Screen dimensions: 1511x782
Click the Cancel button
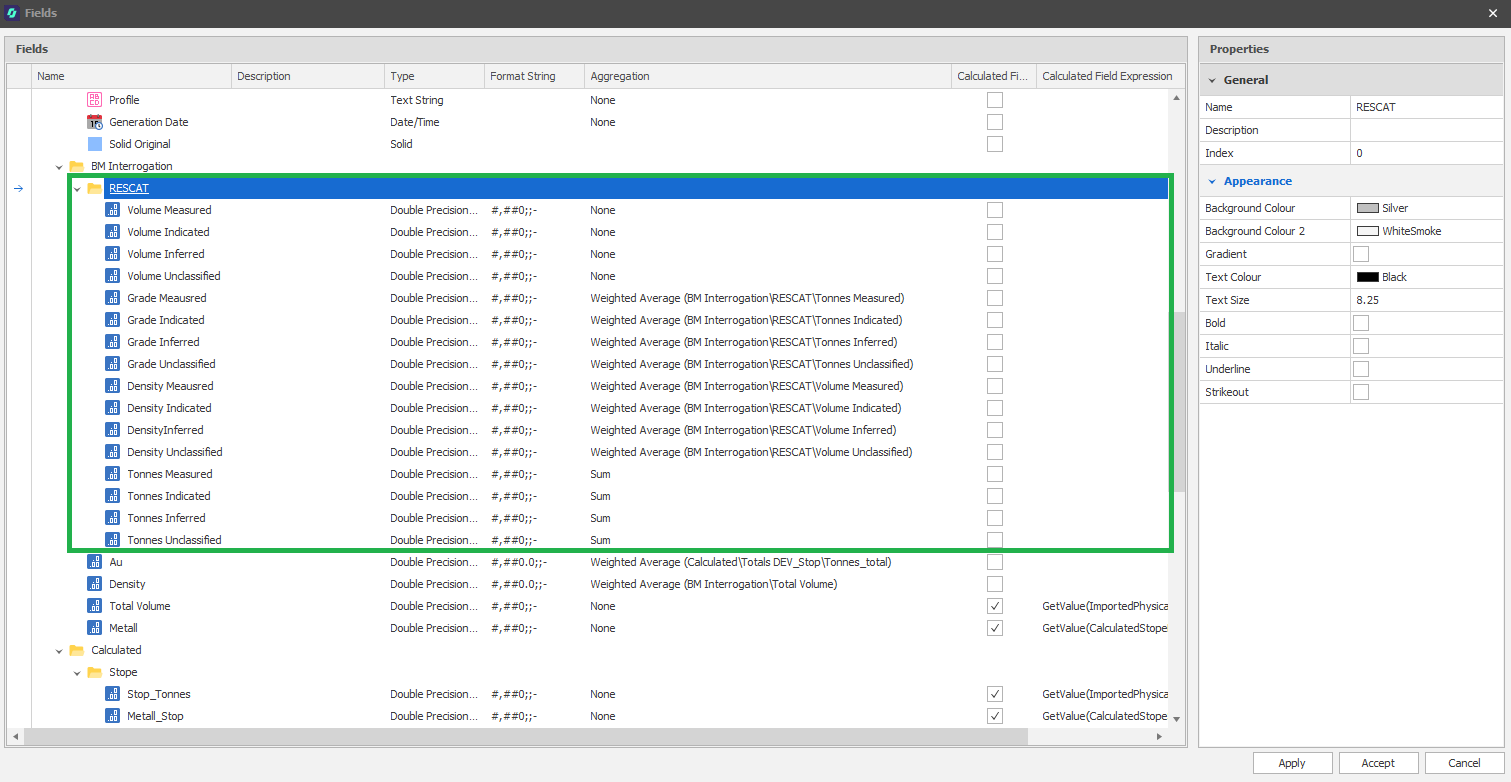tap(1464, 763)
